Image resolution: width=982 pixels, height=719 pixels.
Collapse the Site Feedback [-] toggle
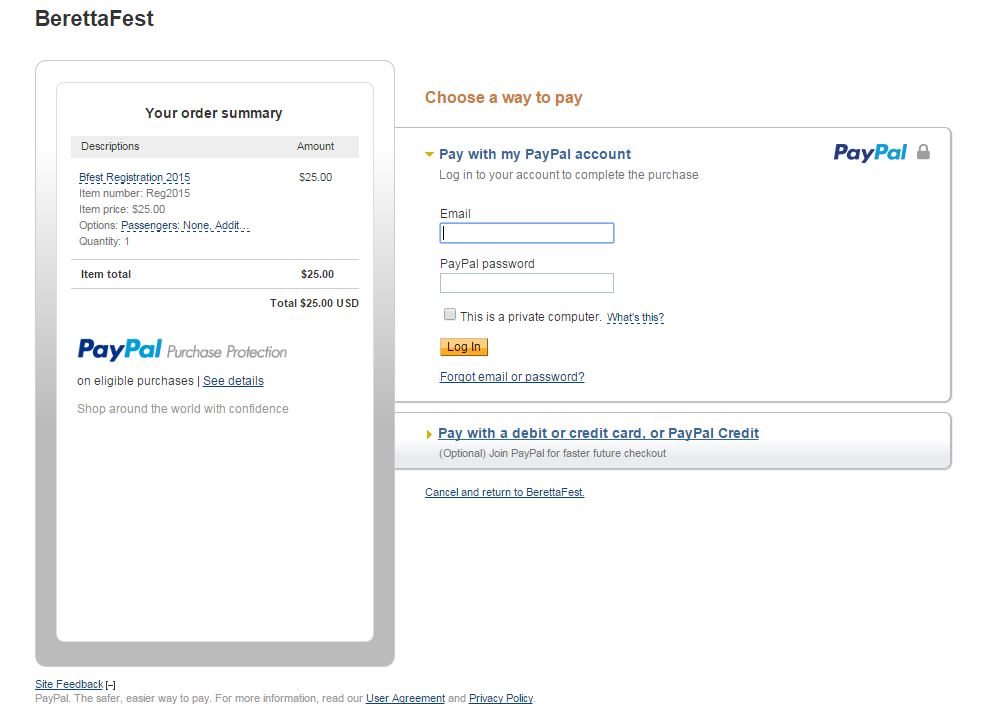pos(111,685)
